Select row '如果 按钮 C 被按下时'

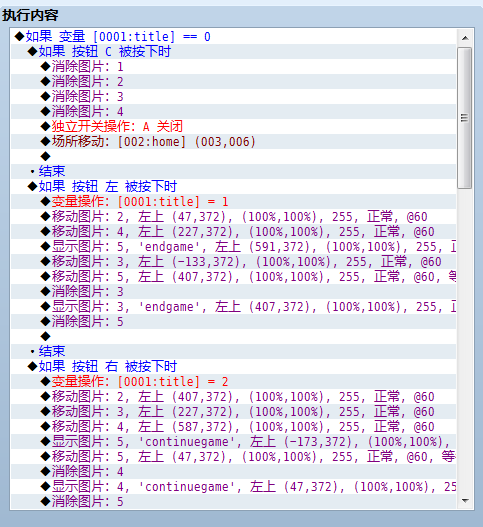pos(233,51)
